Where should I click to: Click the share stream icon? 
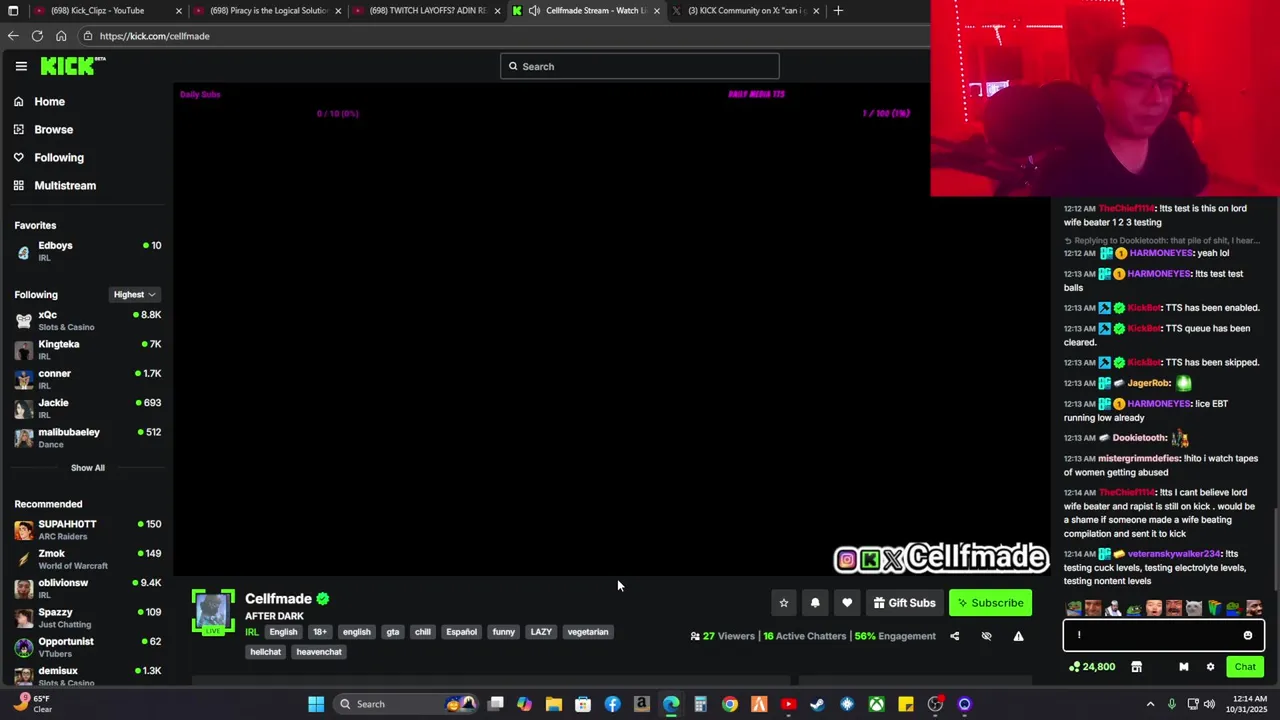point(954,636)
